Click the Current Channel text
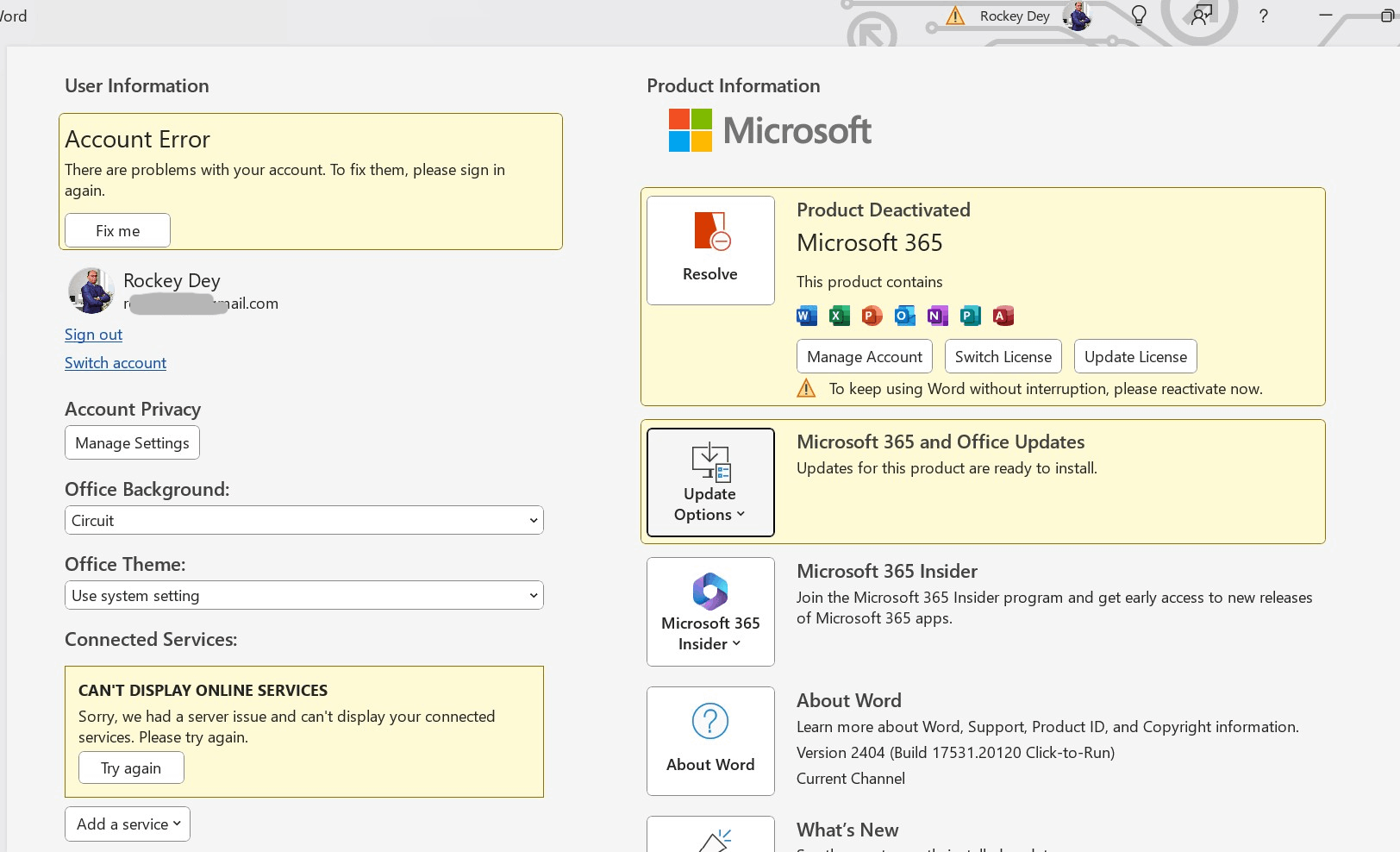The width and height of the screenshot is (1400, 852). pos(851,778)
